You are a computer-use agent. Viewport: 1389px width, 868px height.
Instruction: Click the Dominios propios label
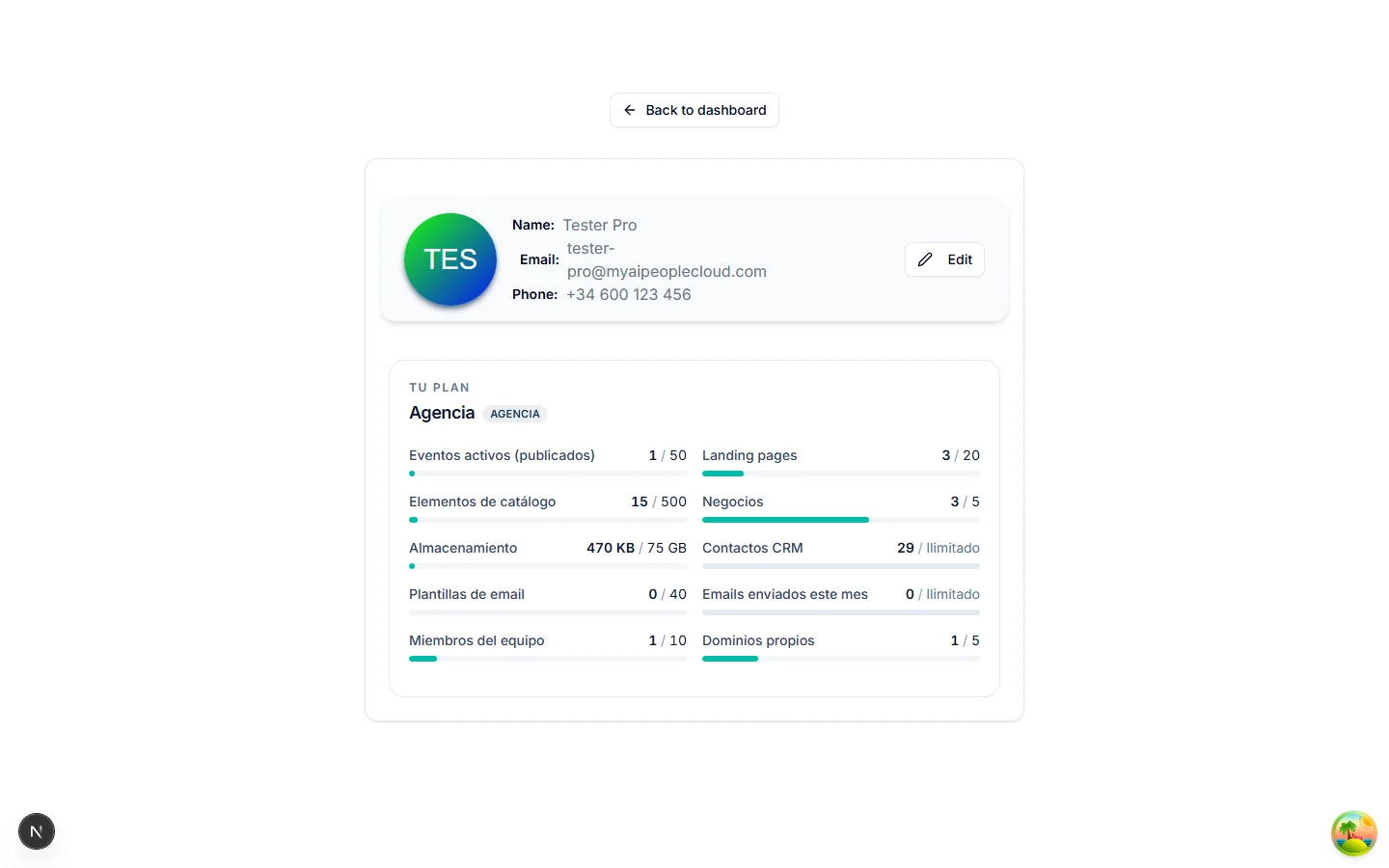pyautogui.click(x=758, y=640)
